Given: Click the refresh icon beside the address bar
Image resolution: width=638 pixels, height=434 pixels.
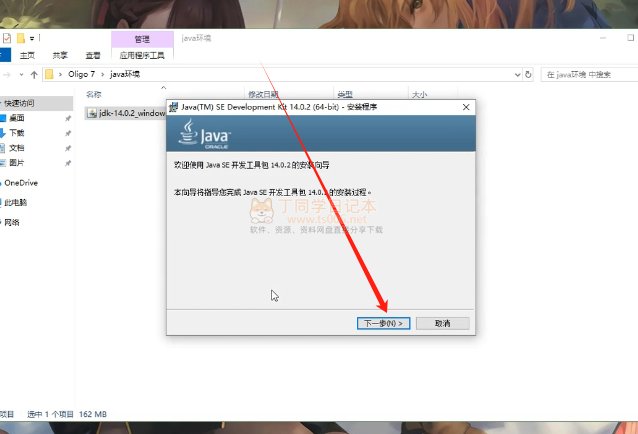Looking at the screenshot, I should 528,74.
